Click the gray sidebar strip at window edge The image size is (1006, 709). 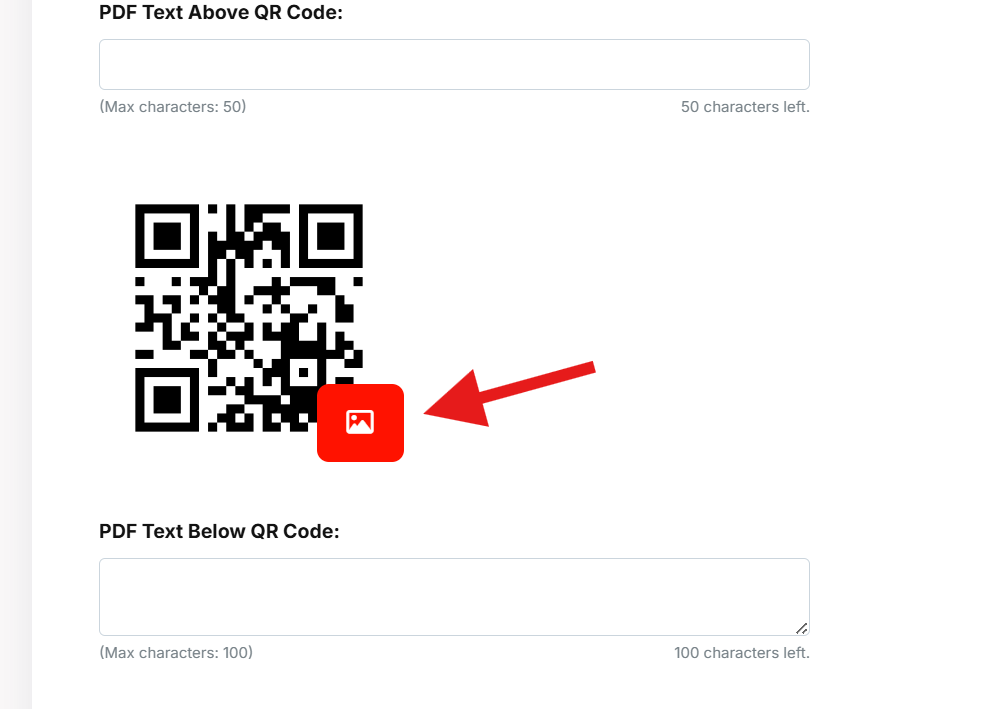pos(15,354)
